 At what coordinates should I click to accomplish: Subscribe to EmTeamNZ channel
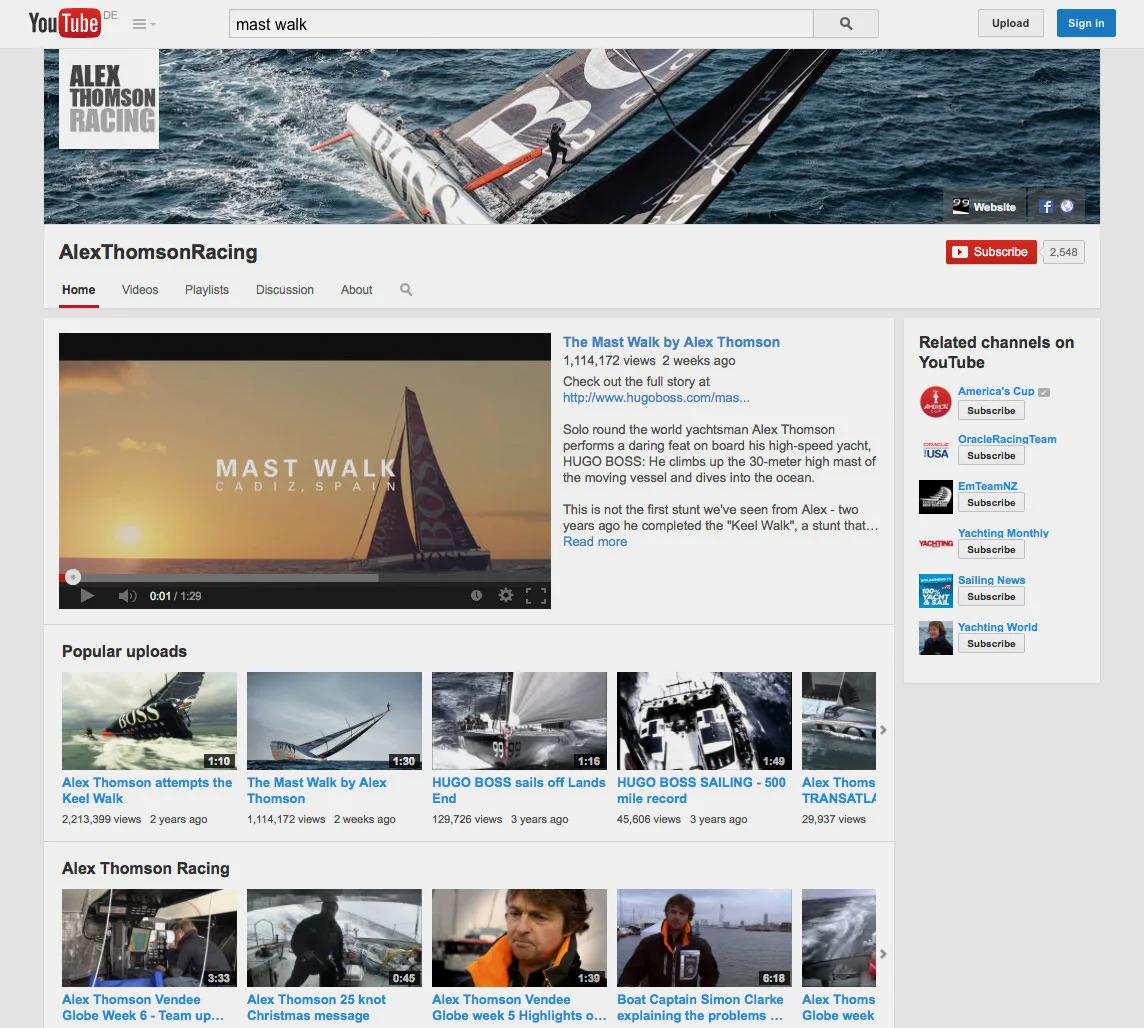(x=991, y=503)
